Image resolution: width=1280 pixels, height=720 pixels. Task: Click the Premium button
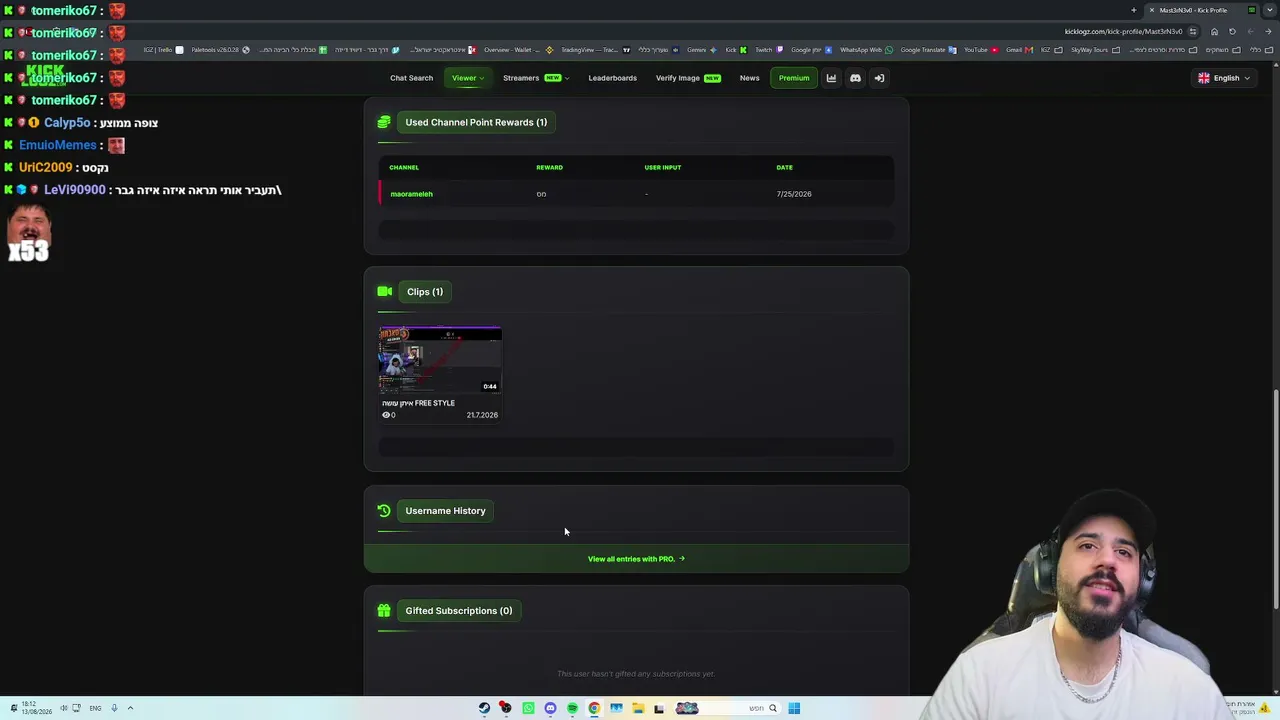click(794, 78)
